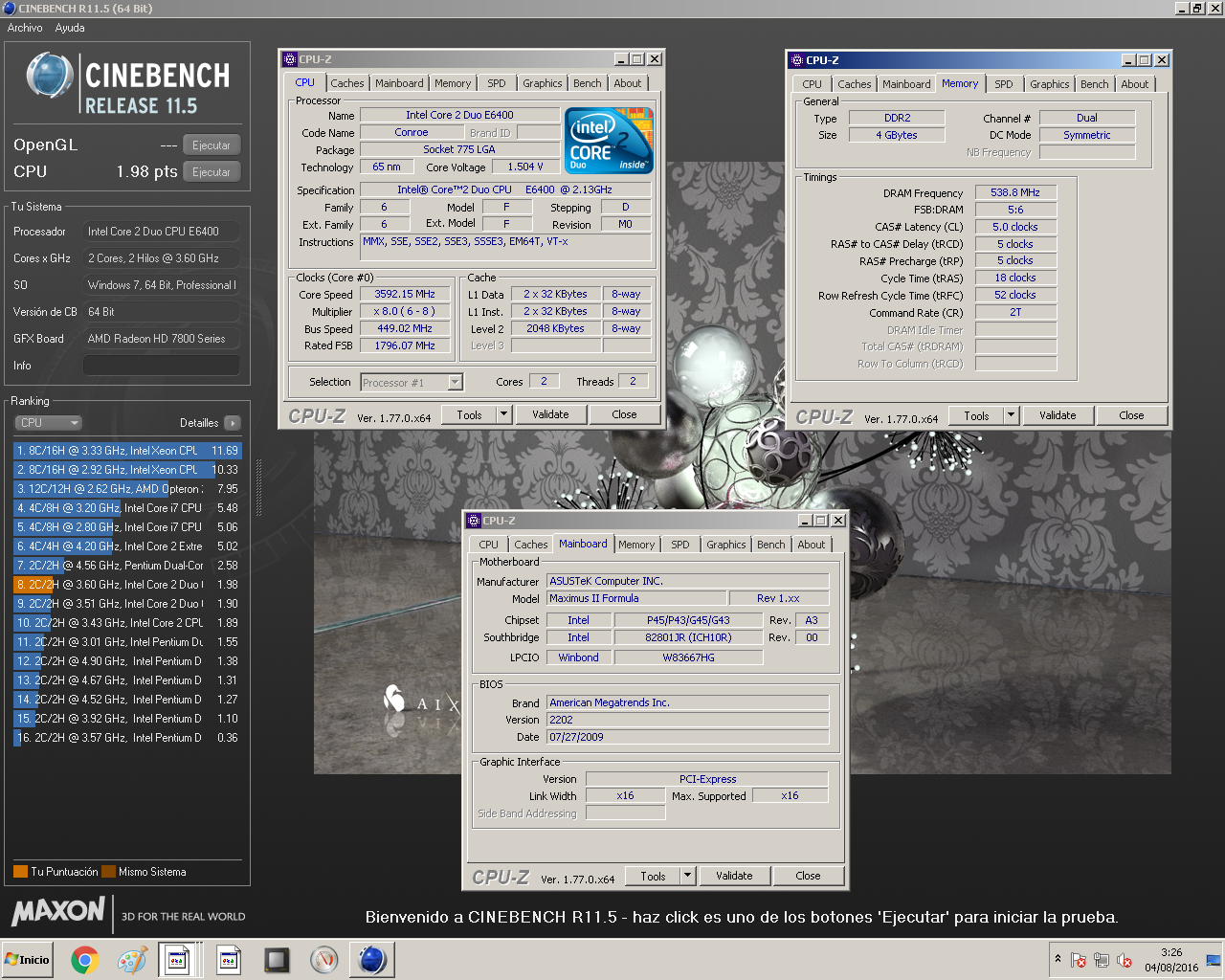Show hidden tray icons chevron

click(x=1058, y=958)
